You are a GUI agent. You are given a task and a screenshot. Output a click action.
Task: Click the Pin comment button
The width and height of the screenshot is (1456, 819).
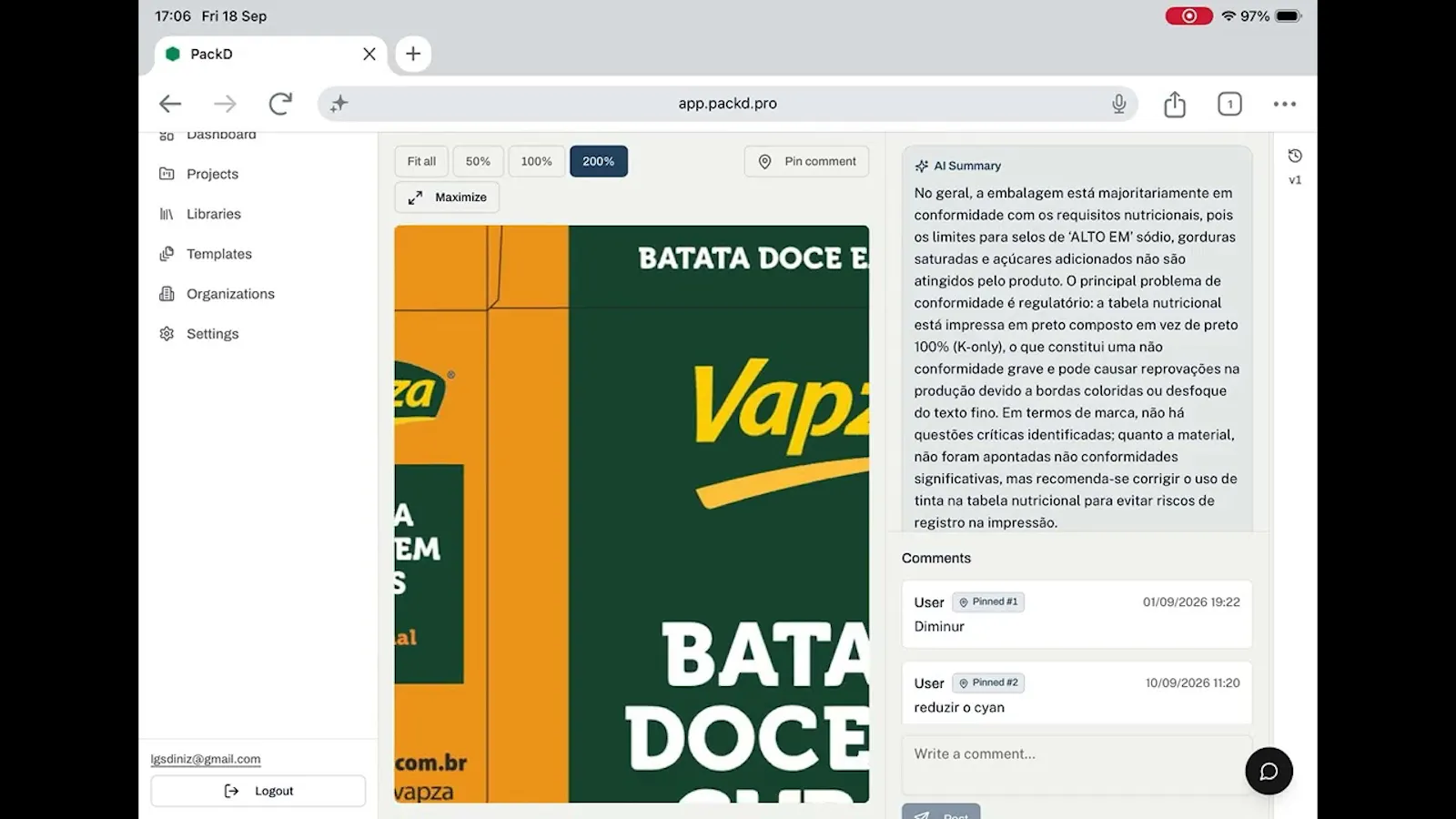(x=806, y=161)
